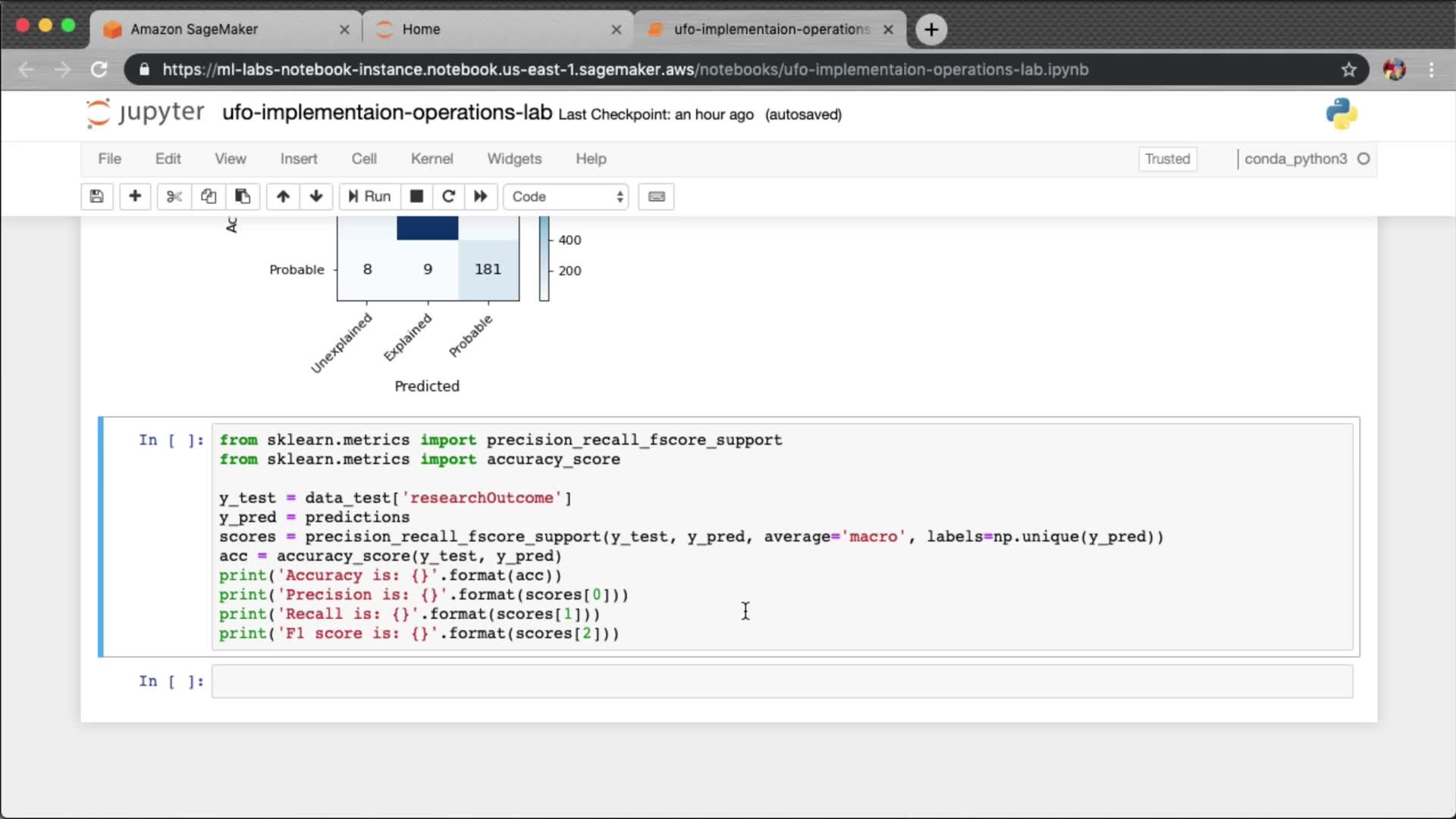Image resolution: width=1456 pixels, height=819 pixels.
Task: Insert a cell below with plus icon
Action: [x=135, y=196]
